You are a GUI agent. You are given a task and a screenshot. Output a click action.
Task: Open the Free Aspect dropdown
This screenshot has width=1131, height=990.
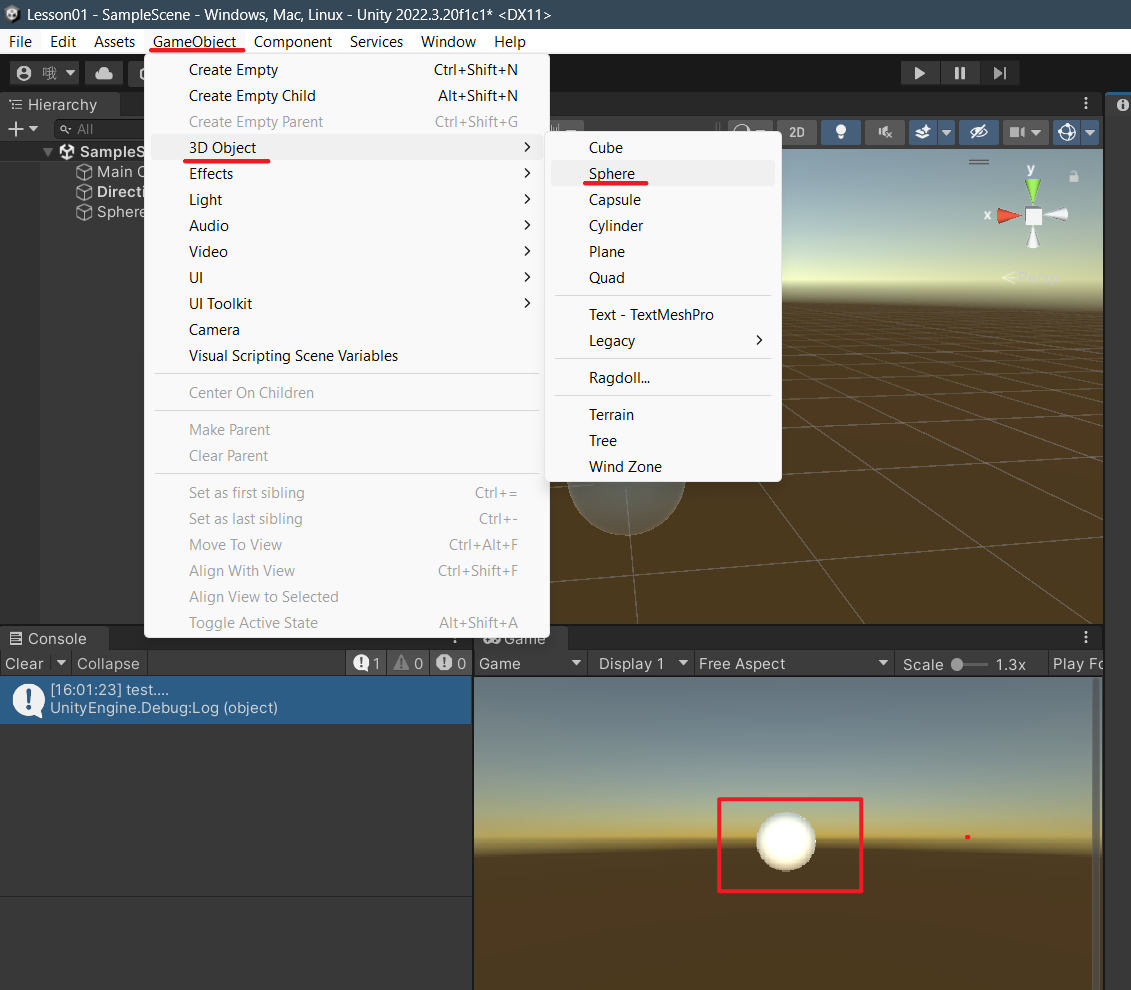[793, 664]
